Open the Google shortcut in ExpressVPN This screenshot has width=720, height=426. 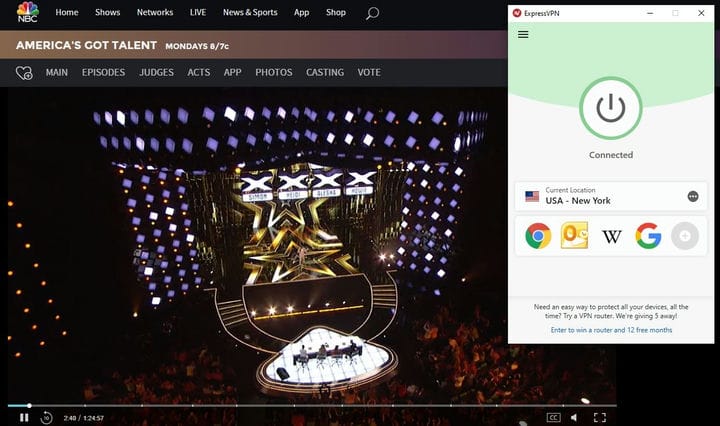click(x=648, y=236)
